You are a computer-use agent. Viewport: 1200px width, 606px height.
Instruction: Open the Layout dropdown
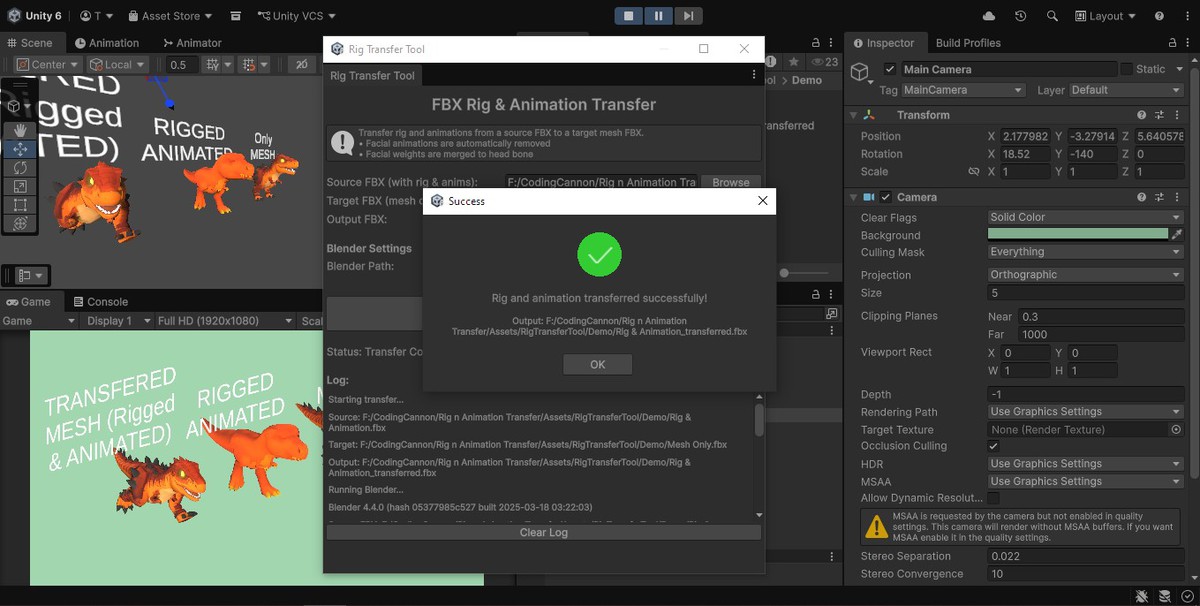pos(1105,16)
